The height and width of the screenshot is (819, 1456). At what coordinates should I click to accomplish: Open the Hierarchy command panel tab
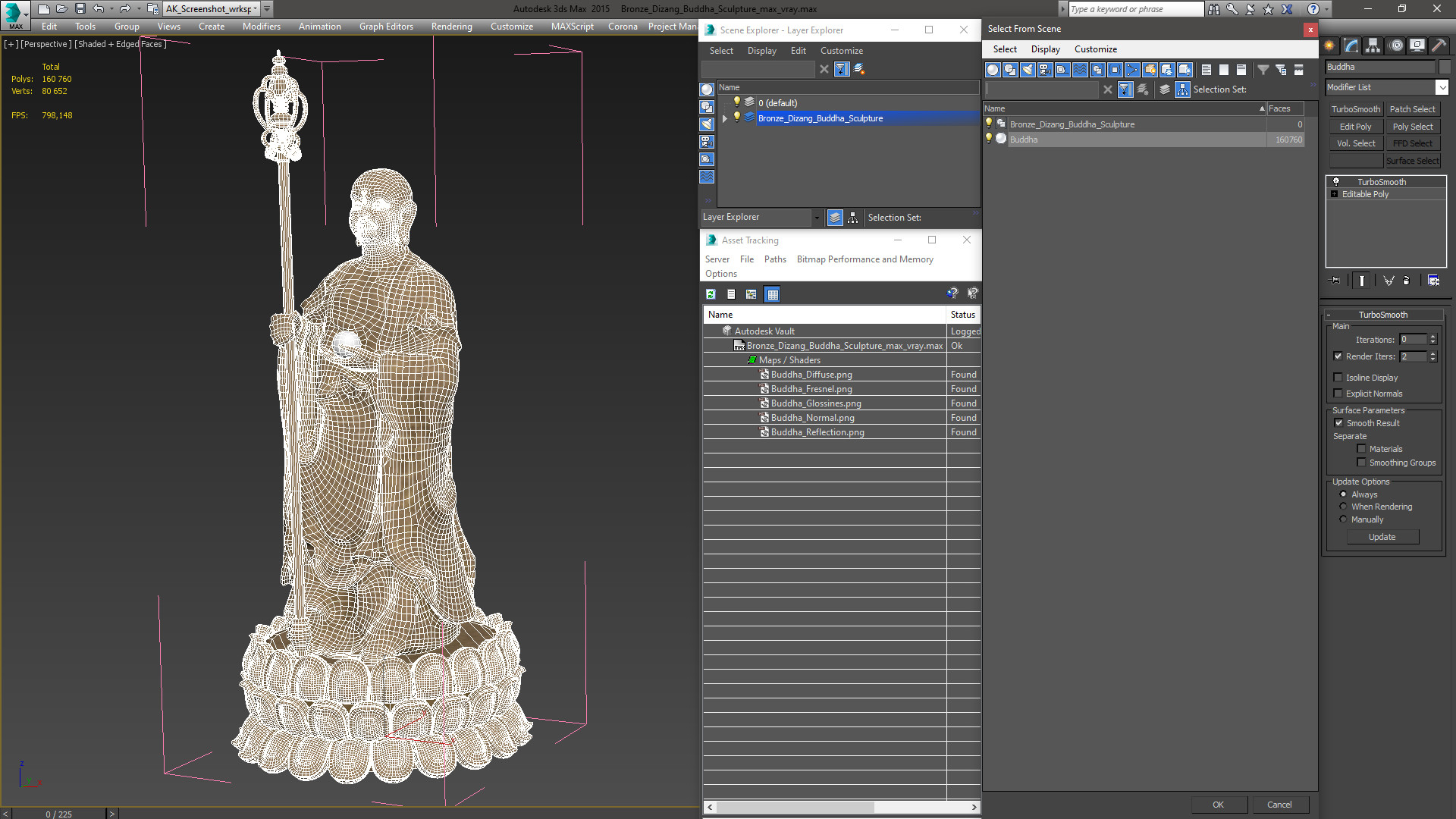(x=1373, y=45)
